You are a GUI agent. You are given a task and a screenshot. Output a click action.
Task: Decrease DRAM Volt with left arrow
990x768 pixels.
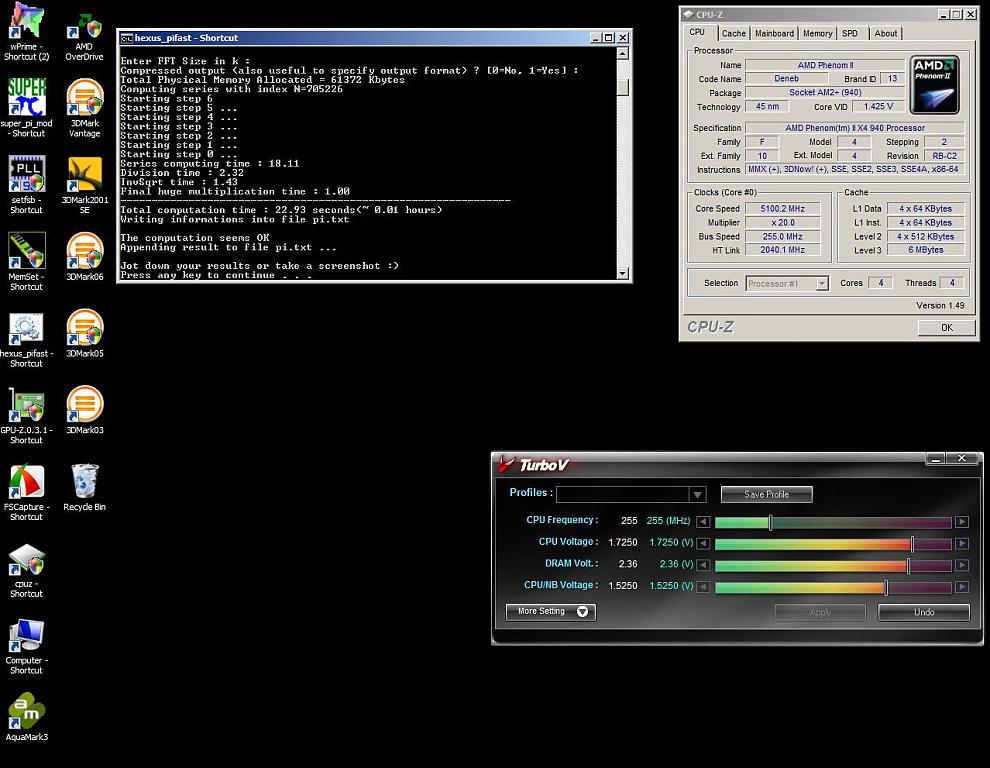click(x=703, y=565)
